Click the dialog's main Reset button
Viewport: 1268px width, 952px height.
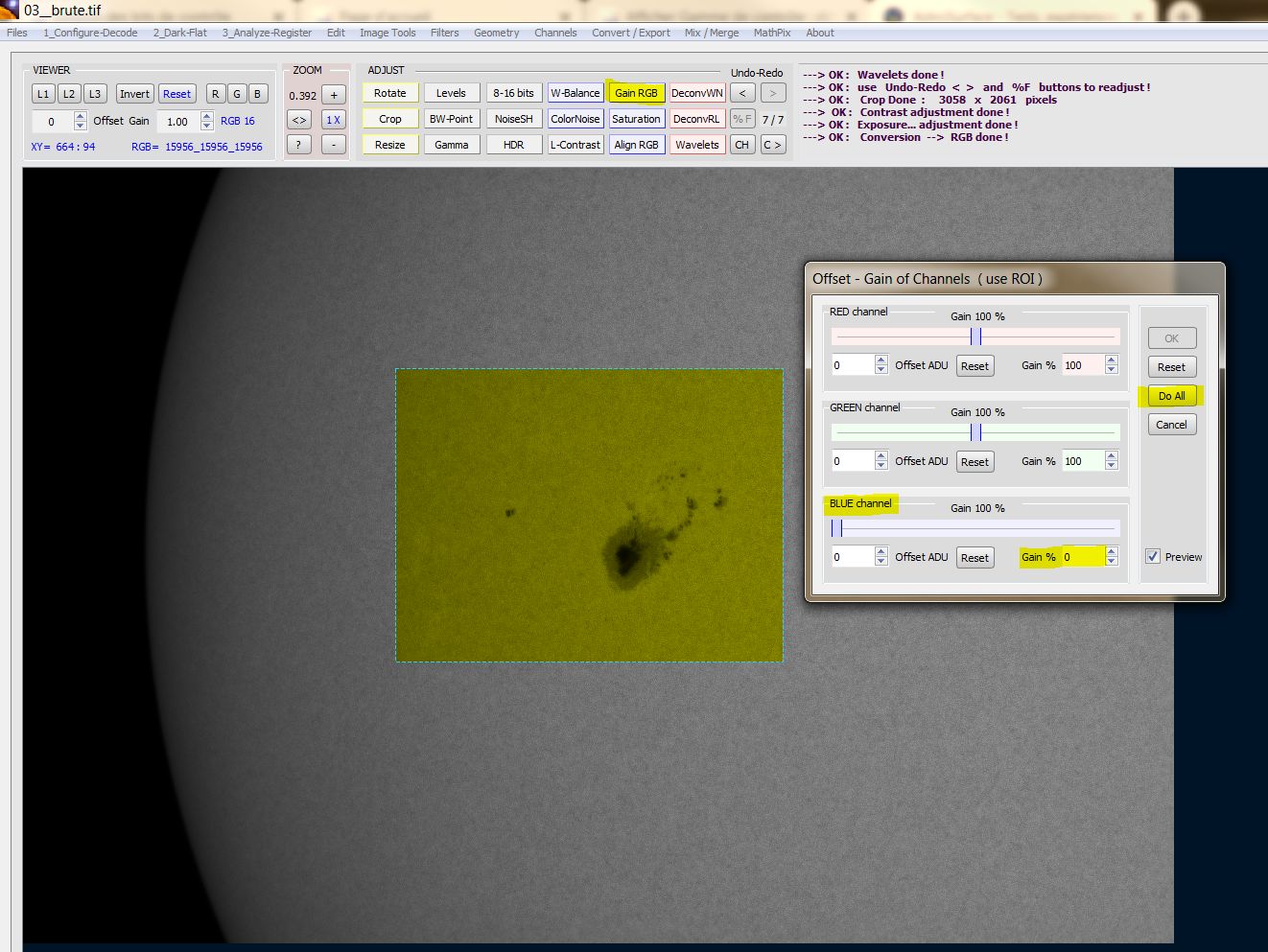tap(1172, 367)
